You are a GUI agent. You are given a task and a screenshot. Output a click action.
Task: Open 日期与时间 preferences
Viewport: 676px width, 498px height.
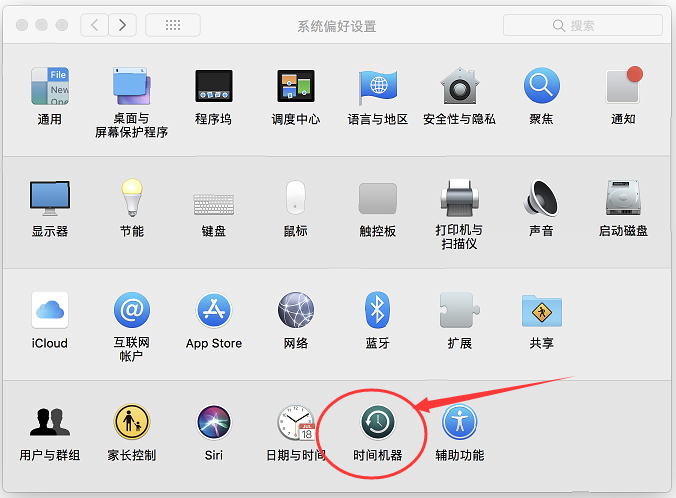(x=296, y=423)
